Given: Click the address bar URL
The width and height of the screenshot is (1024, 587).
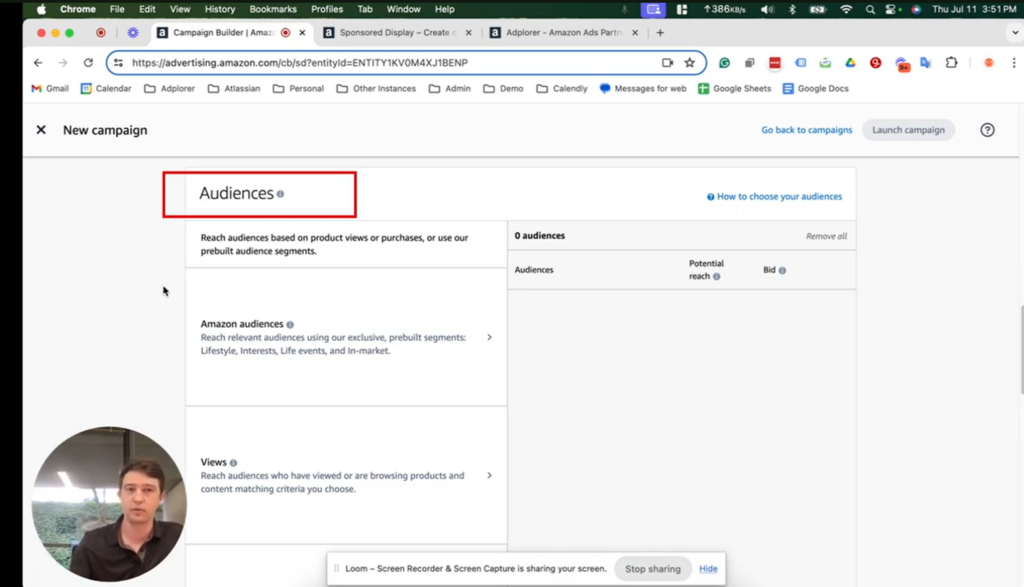Looking at the screenshot, I should click(300, 63).
